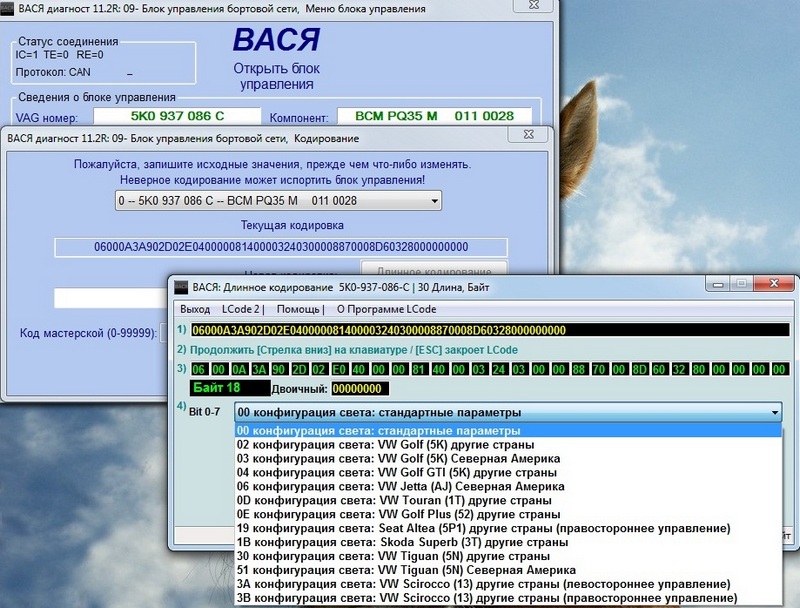This screenshot has height=608, width=800.
Task: Select the byte cell 02
Action: (x=319, y=369)
